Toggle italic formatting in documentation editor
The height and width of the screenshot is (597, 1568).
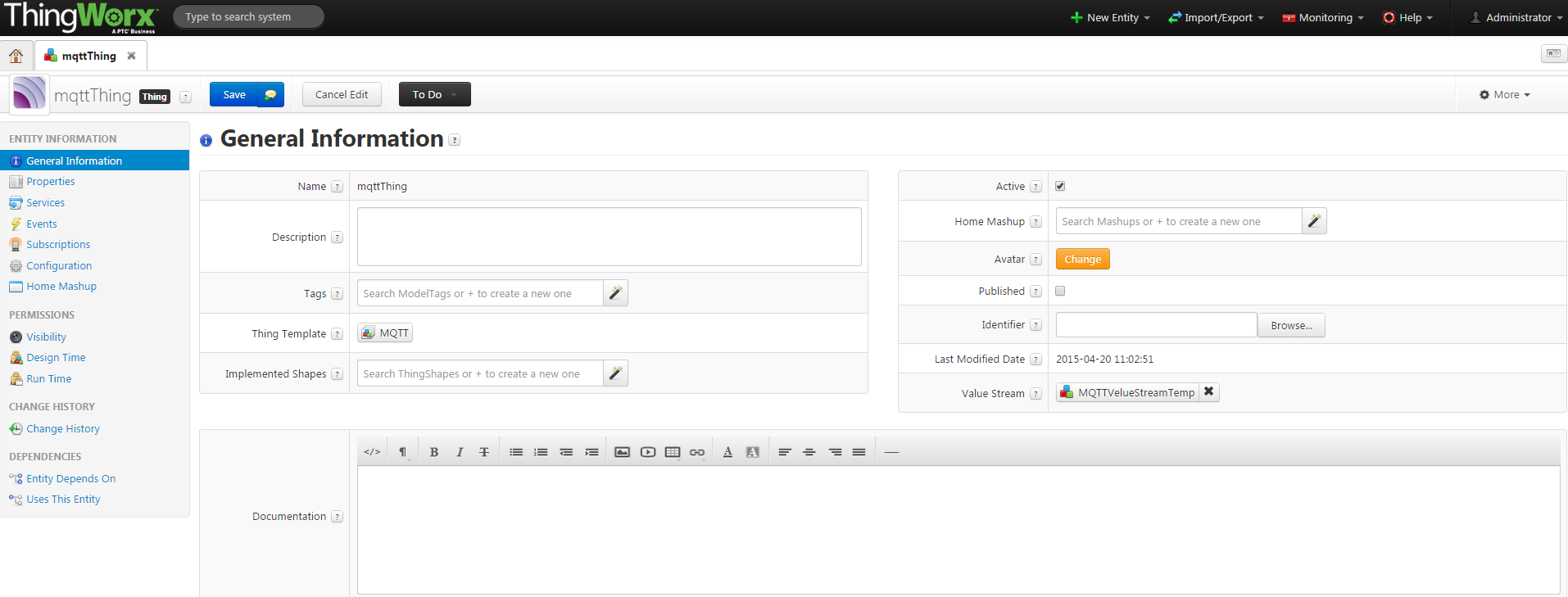tap(460, 452)
